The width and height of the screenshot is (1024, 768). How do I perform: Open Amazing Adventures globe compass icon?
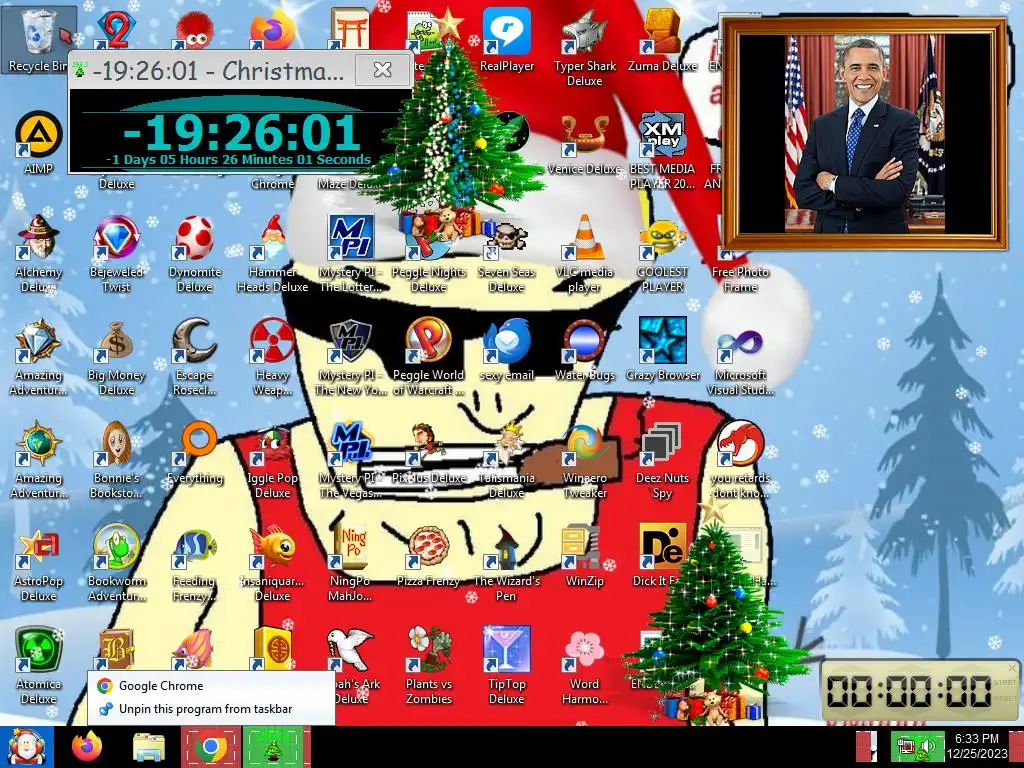tap(39, 460)
